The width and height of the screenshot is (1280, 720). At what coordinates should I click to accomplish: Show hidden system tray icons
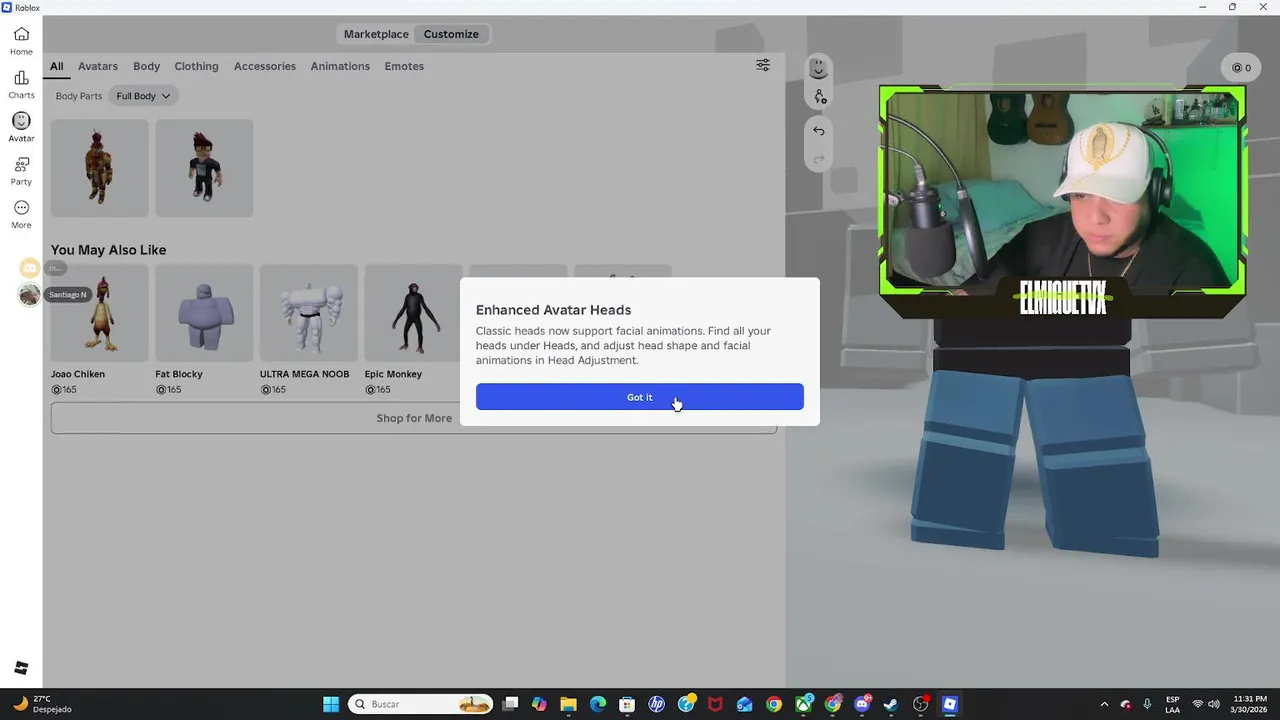point(1104,704)
